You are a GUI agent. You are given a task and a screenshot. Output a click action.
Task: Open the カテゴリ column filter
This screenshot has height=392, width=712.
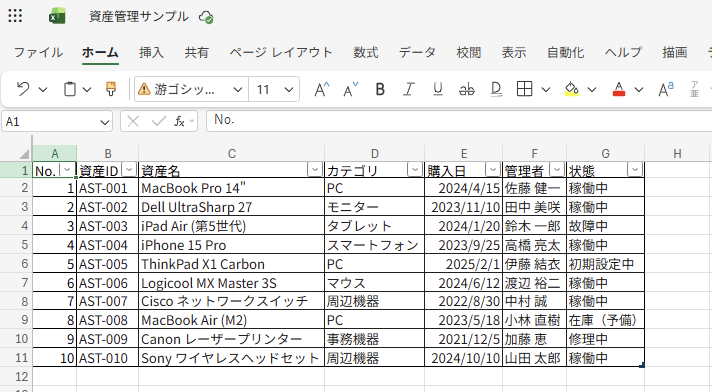pyautogui.click(x=415, y=170)
